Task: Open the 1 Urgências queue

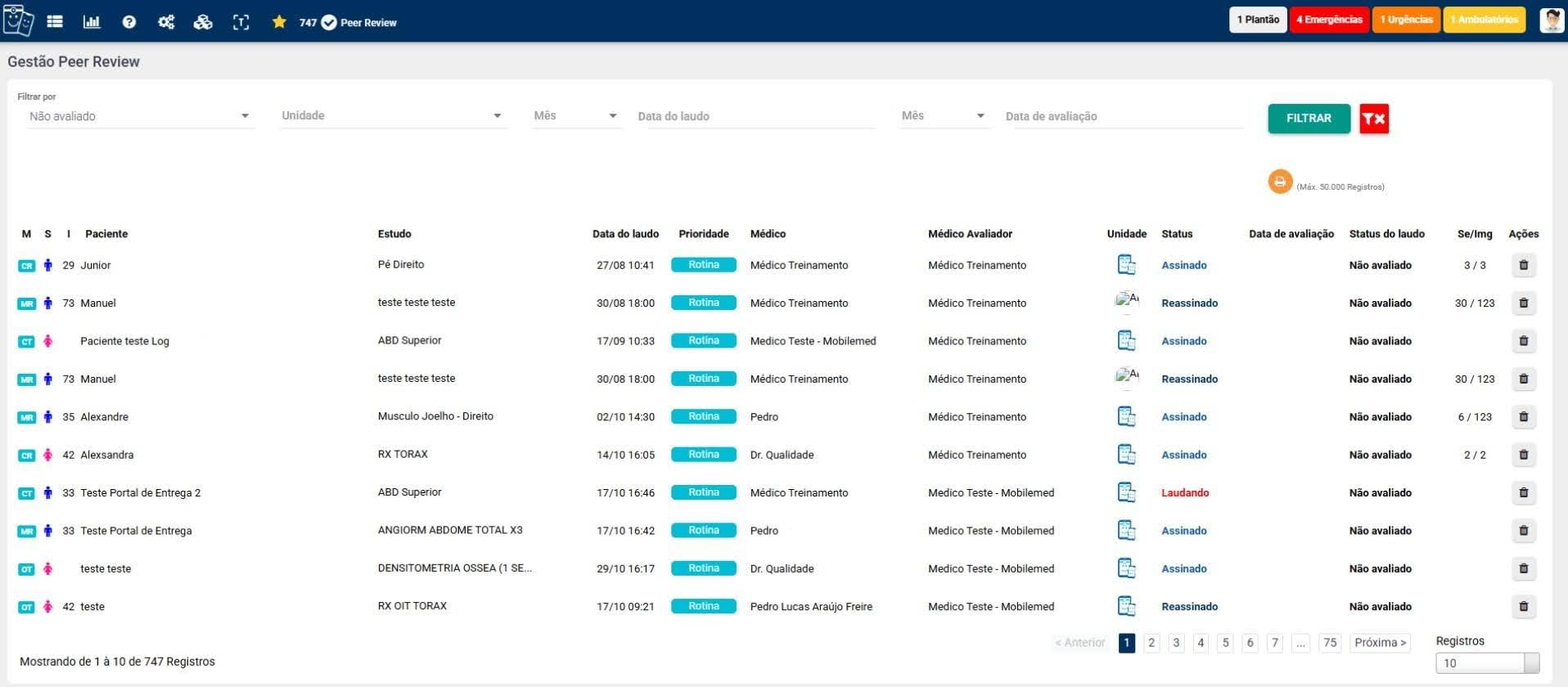Action: coord(1406,20)
